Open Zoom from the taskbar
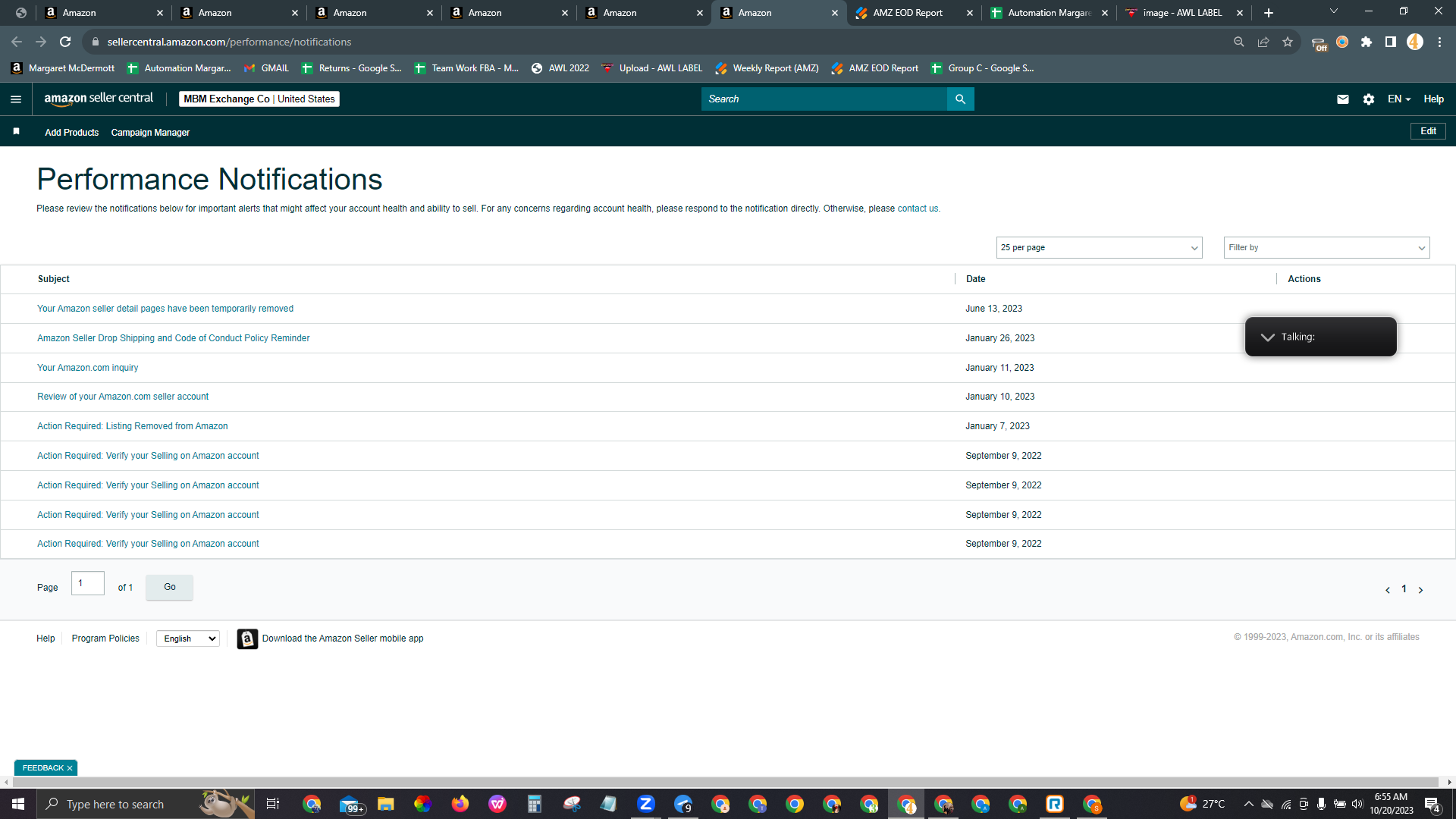 tap(646, 804)
